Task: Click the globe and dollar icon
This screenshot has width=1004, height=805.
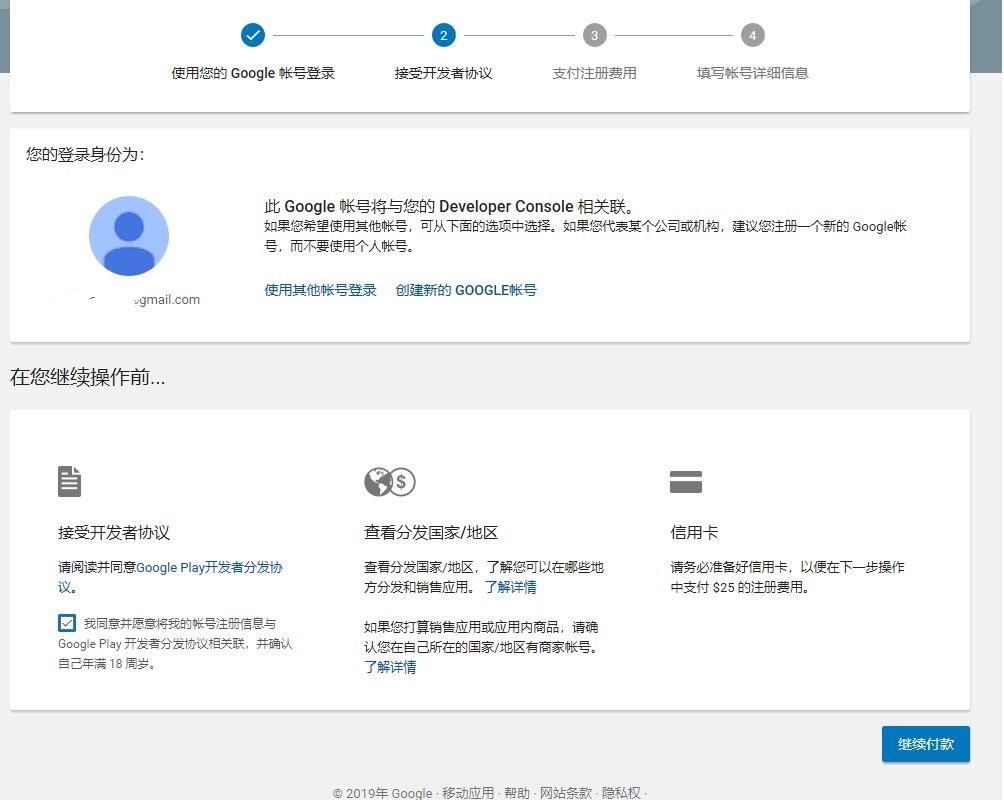Action: (x=390, y=482)
